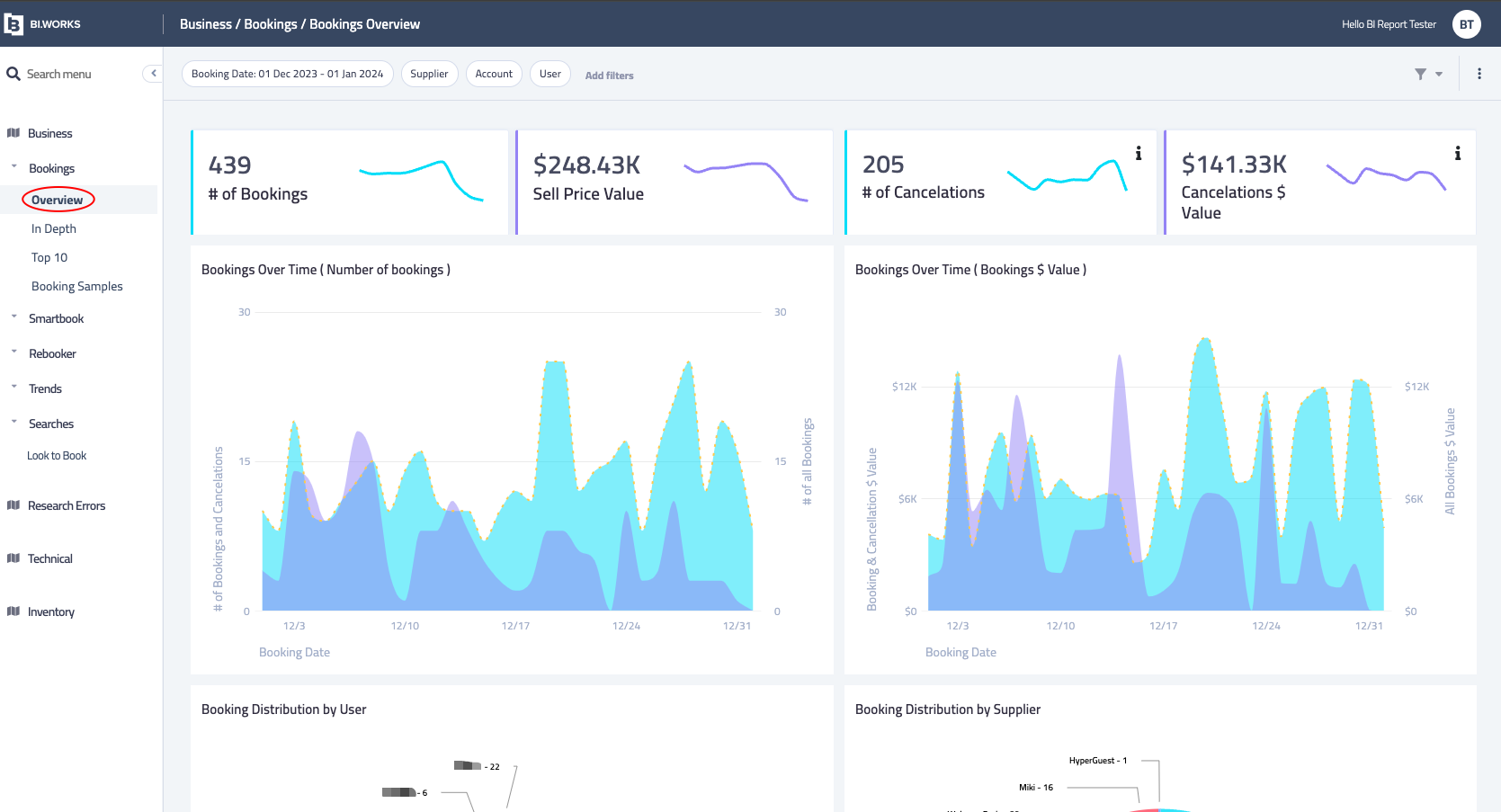Click the 439 # of Bookings card
Screen dimensions: 1501x812
click(x=350, y=183)
